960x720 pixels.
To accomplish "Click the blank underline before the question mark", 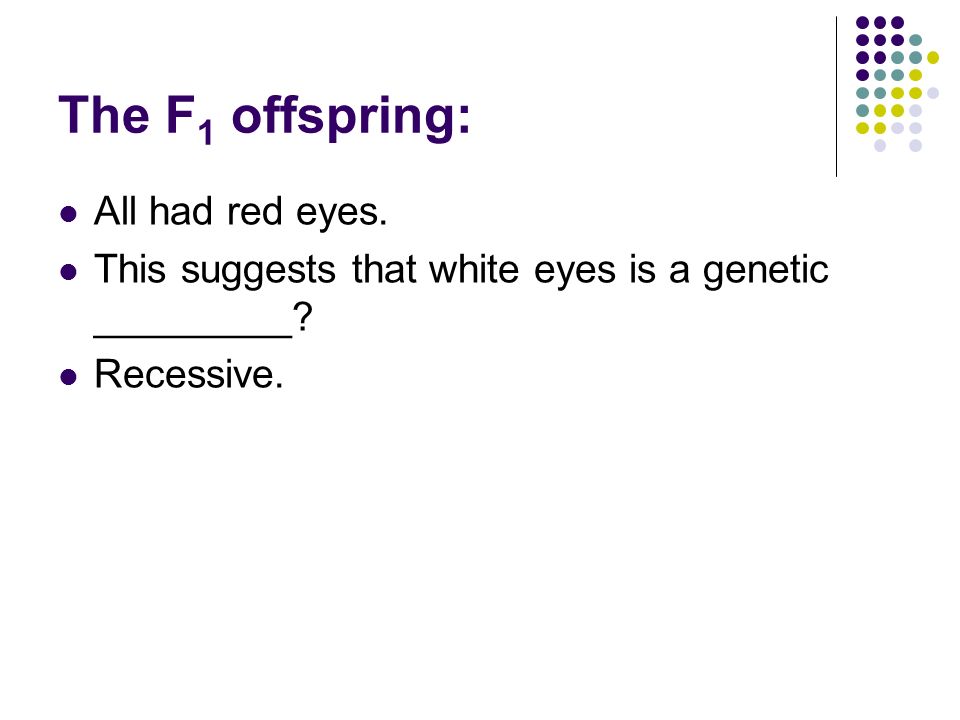I will (x=193, y=334).
